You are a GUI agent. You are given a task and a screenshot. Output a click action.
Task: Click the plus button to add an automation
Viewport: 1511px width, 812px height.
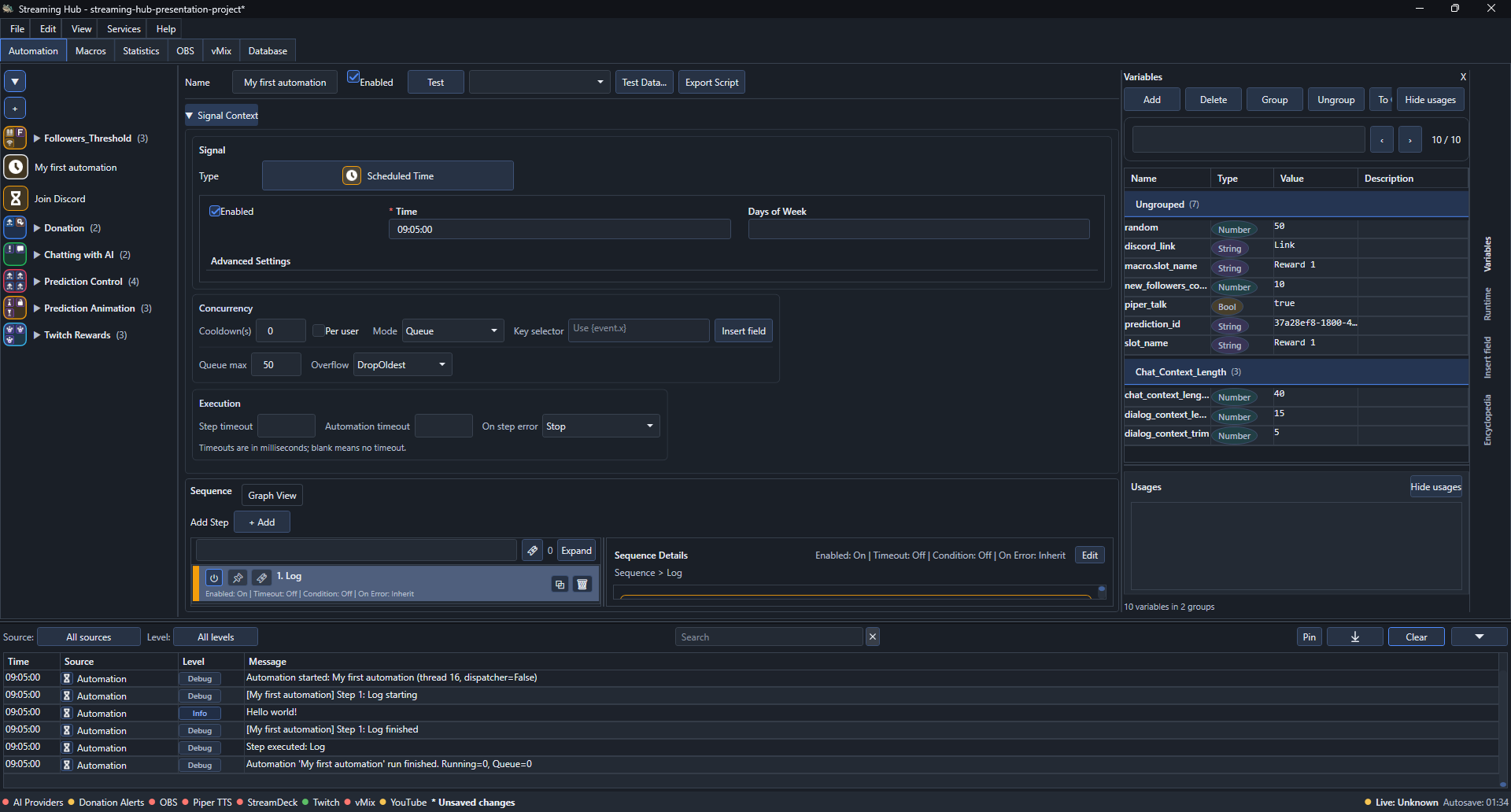click(15, 108)
